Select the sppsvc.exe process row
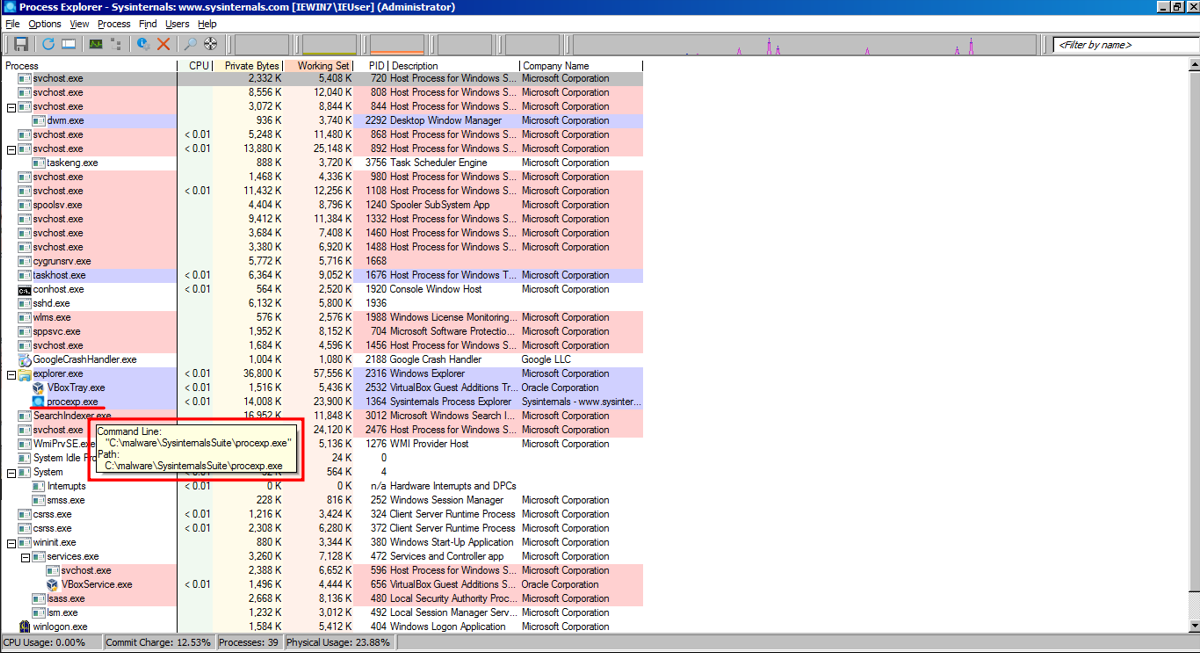Image resolution: width=1200 pixels, height=653 pixels. [322, 331]
